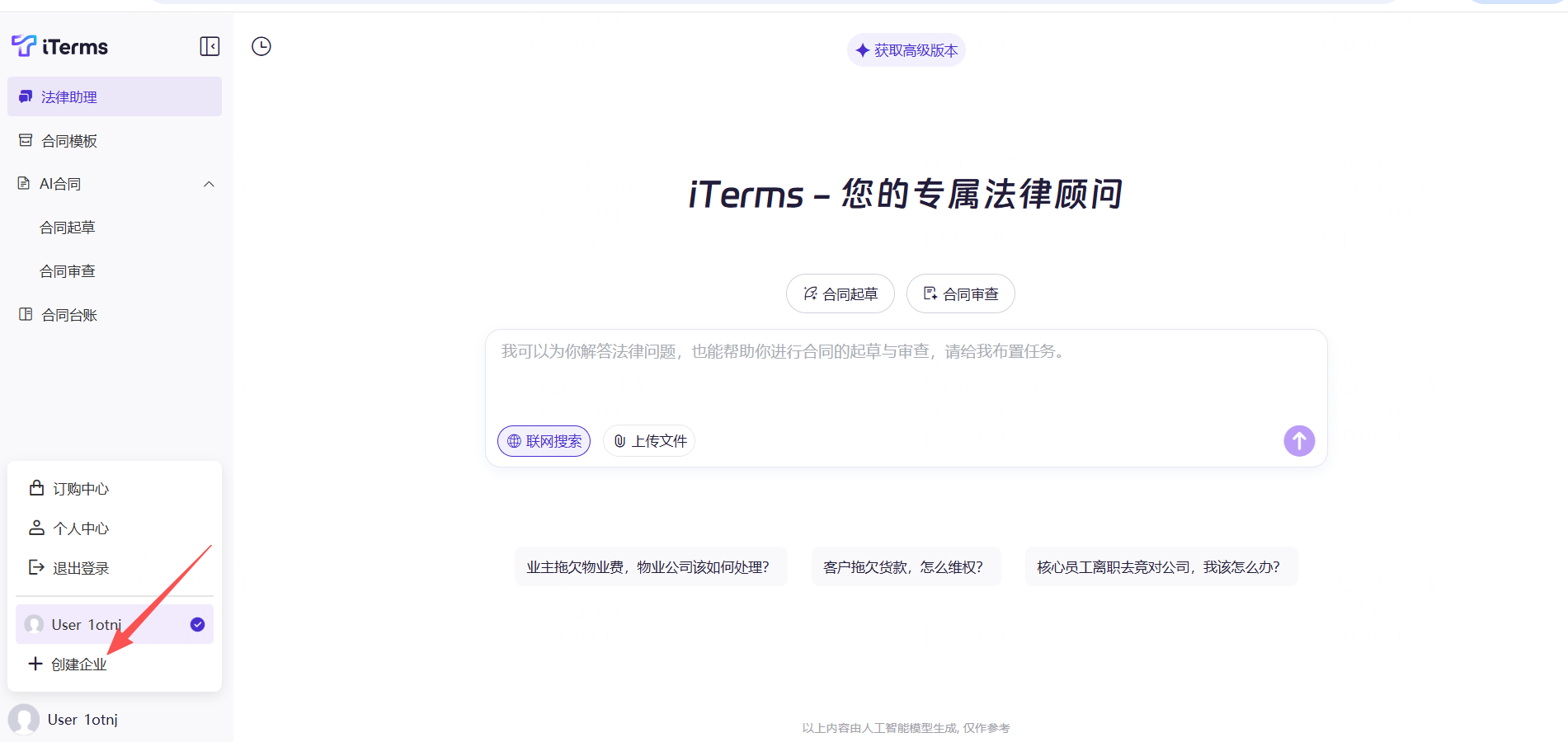Toggle the 联网搜索 web search option

tap(544, 441)
